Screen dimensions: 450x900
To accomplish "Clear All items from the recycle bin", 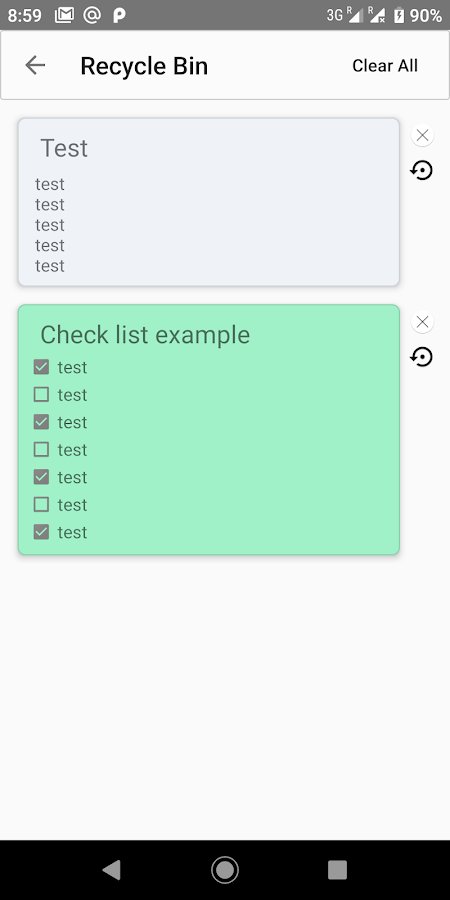I will pos(385,65).
